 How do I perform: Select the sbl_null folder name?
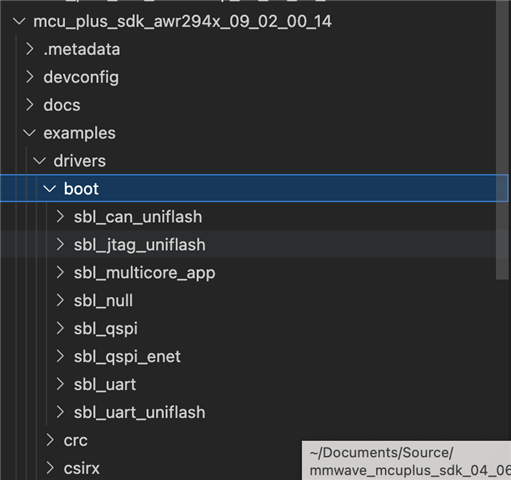coord(103,301)
